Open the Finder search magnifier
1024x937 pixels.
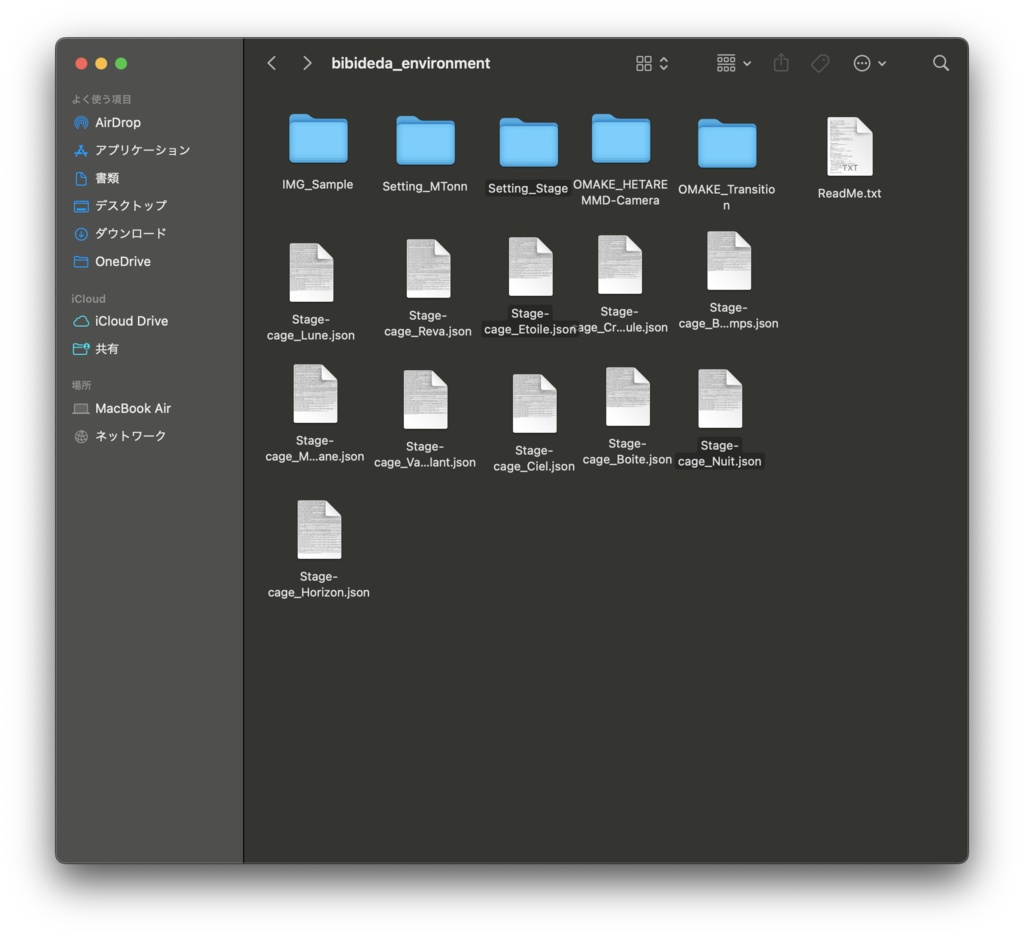click(940, 63)
